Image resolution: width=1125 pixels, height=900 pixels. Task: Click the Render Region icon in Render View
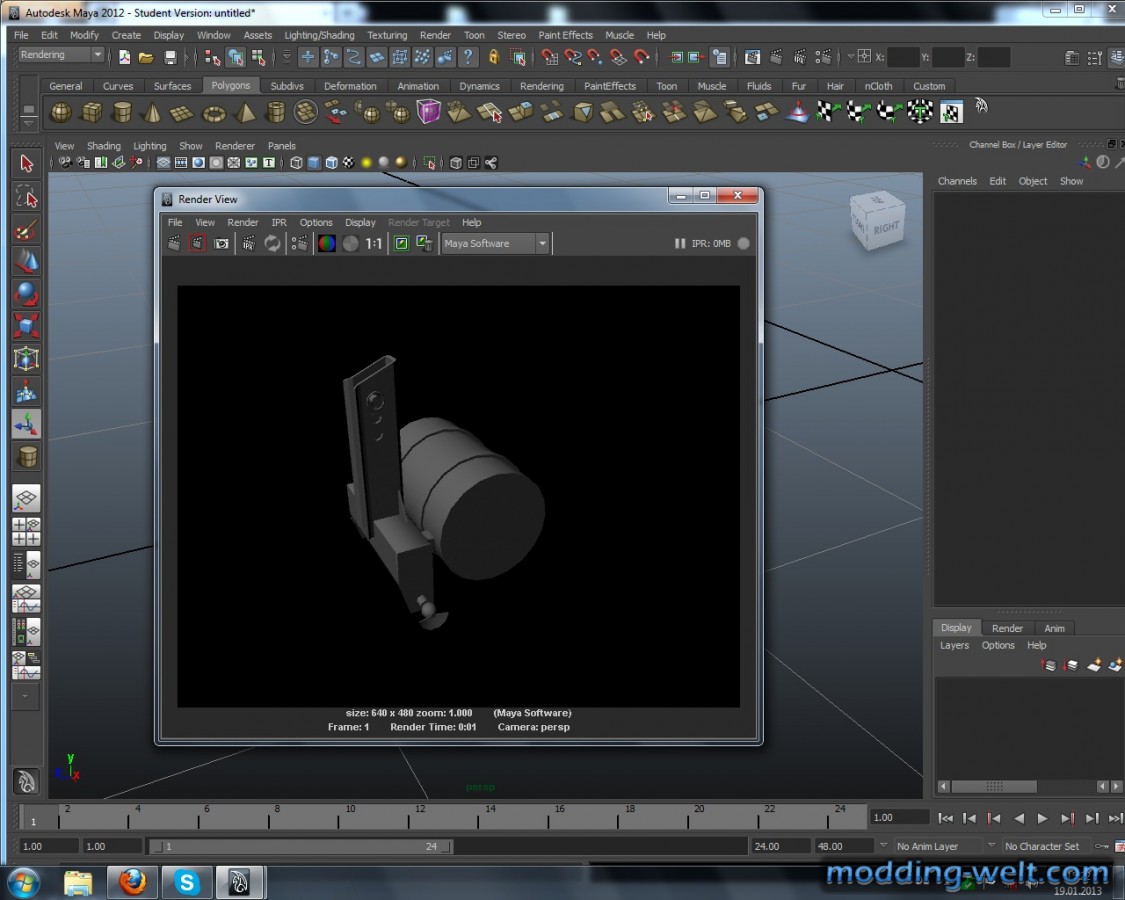pyautogui.click(x=197, y=243)
